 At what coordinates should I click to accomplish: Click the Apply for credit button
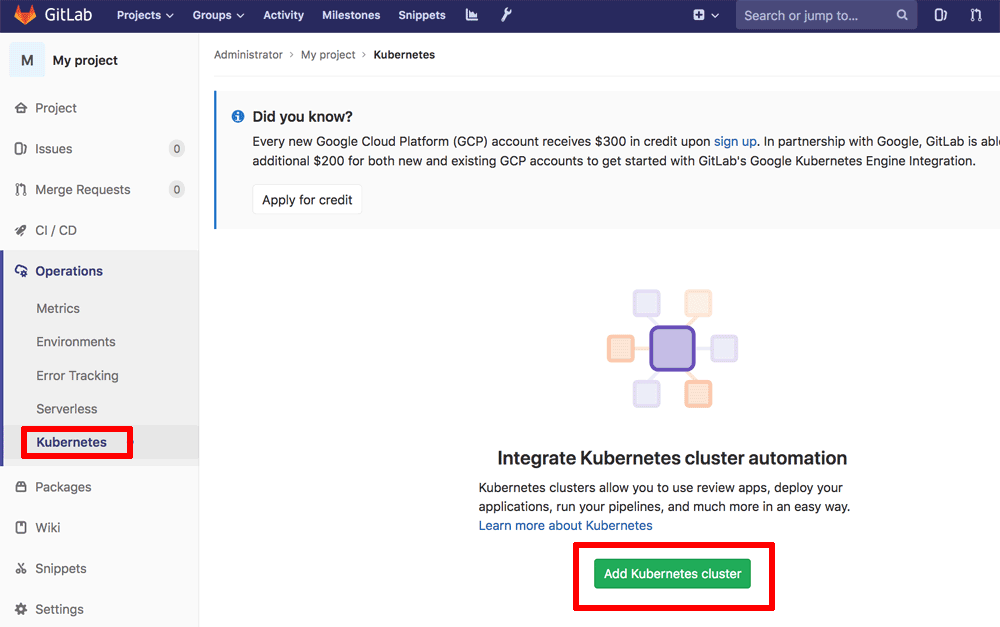pyautogui.click(x=307, y=200)
